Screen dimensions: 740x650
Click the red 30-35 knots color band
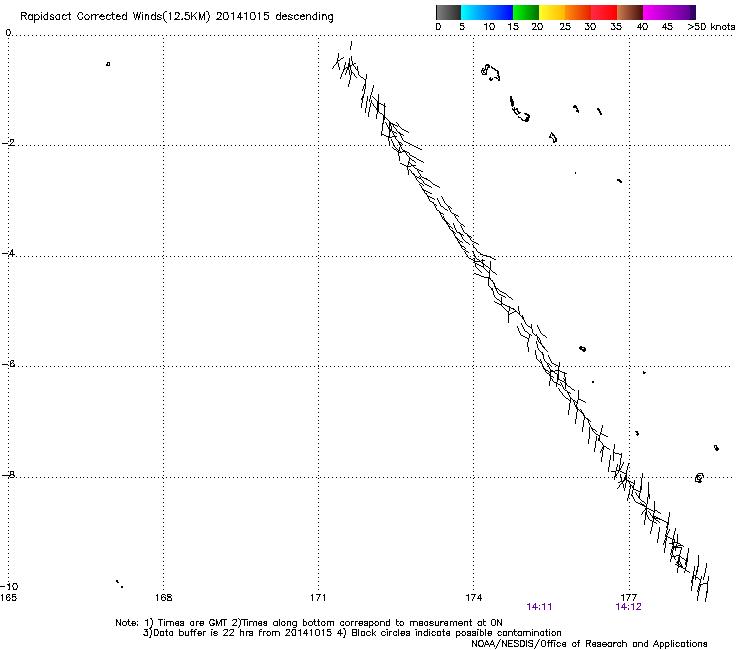(604, 12)
